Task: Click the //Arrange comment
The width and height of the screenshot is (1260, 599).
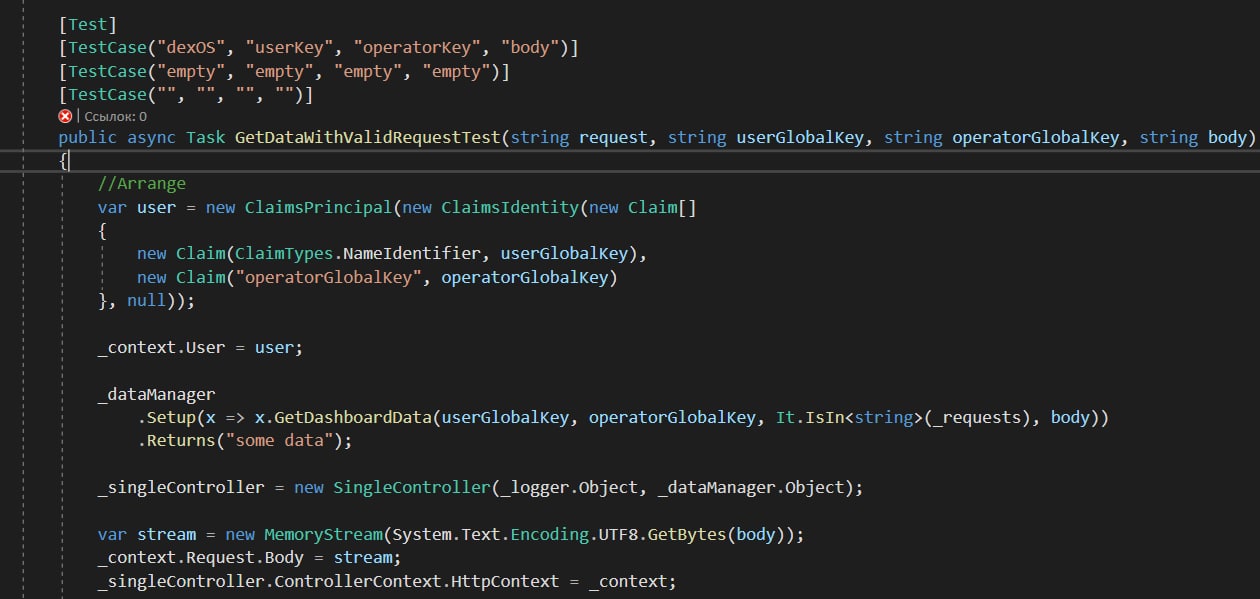Action: pyautogui.click(x=142, y=184)
